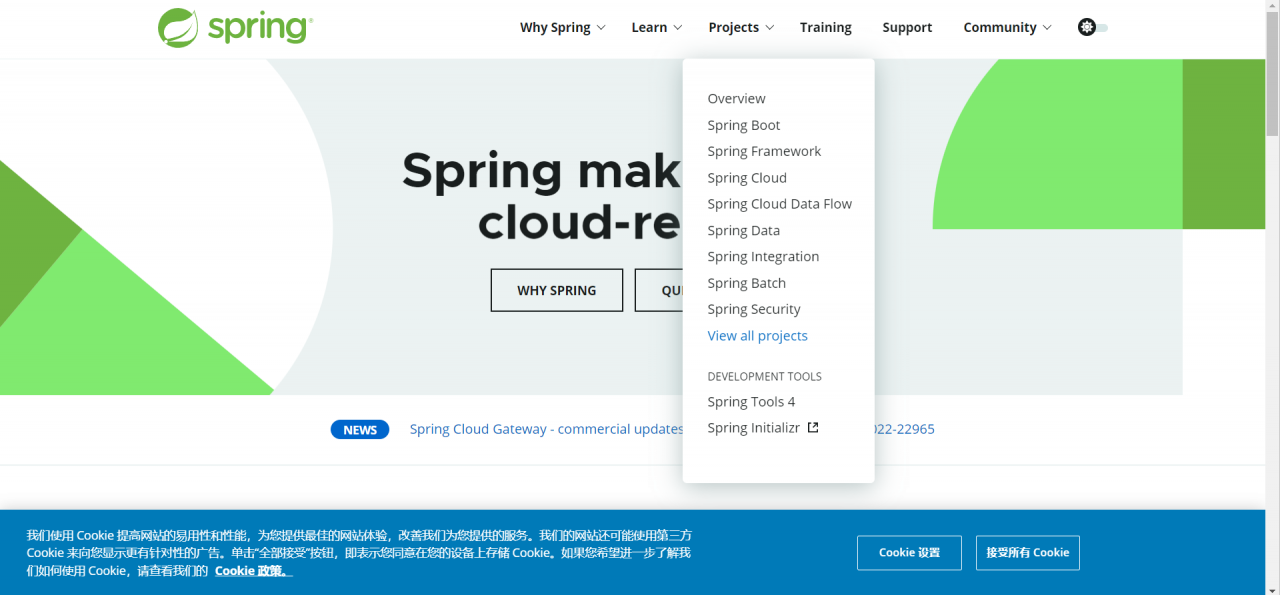
Task: Open the Cookie 政策 link
Action: click(253, 570)
